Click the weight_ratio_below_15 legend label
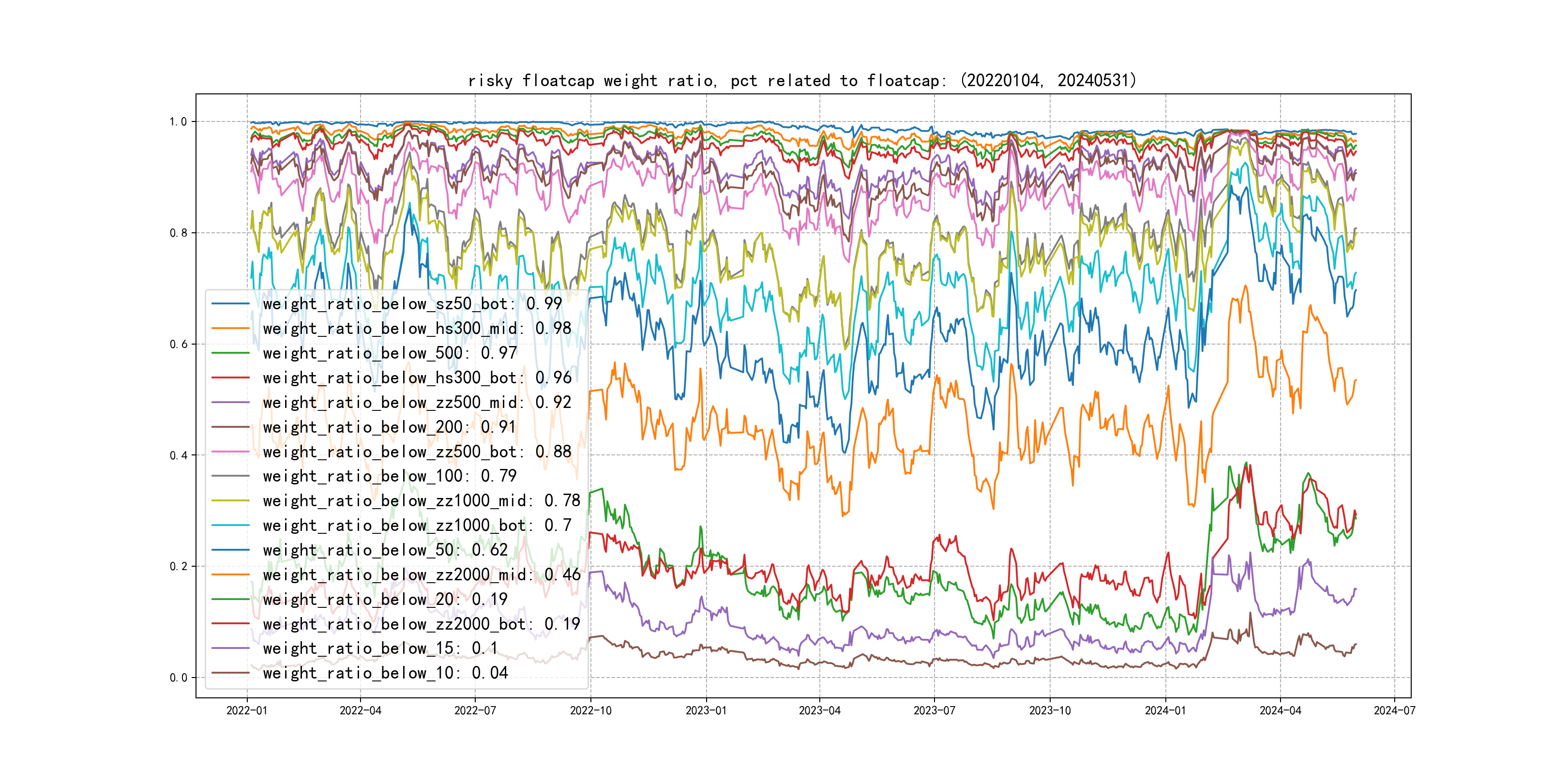The height and width of the screenshot is (784, 1568). tap(380, 648)
